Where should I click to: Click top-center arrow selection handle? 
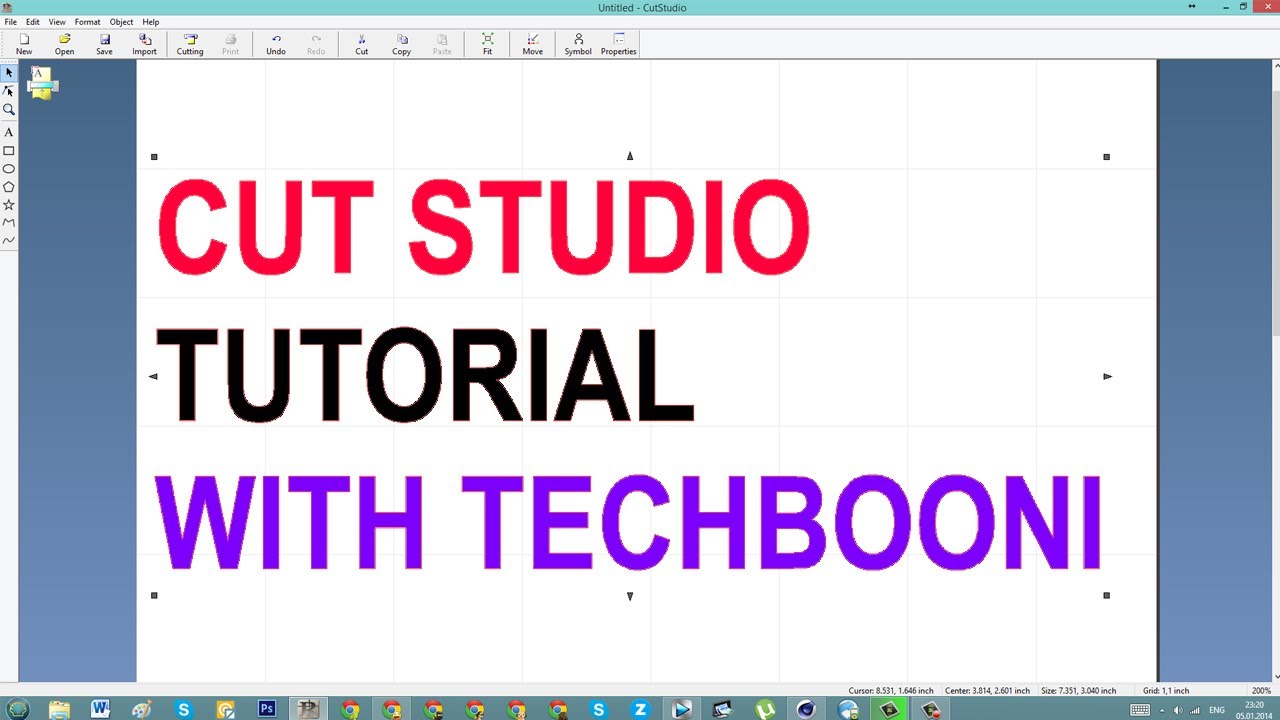coord(630,156)
